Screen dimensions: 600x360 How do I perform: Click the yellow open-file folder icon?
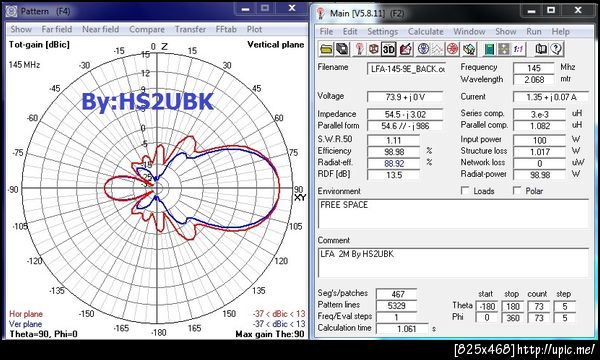pos(326,49)
